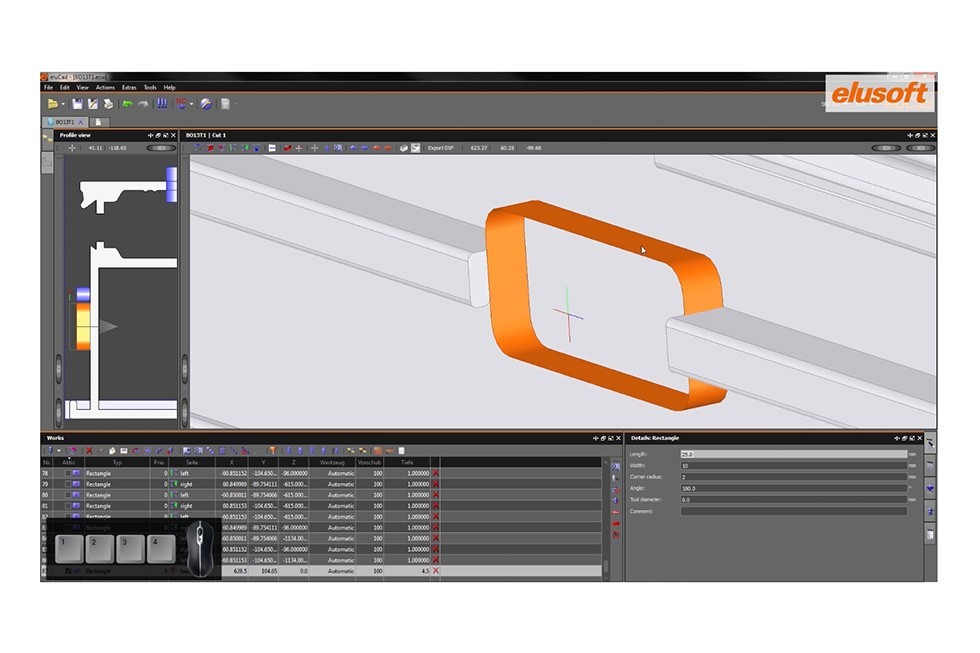Delete row 78 with its red X

436,474
